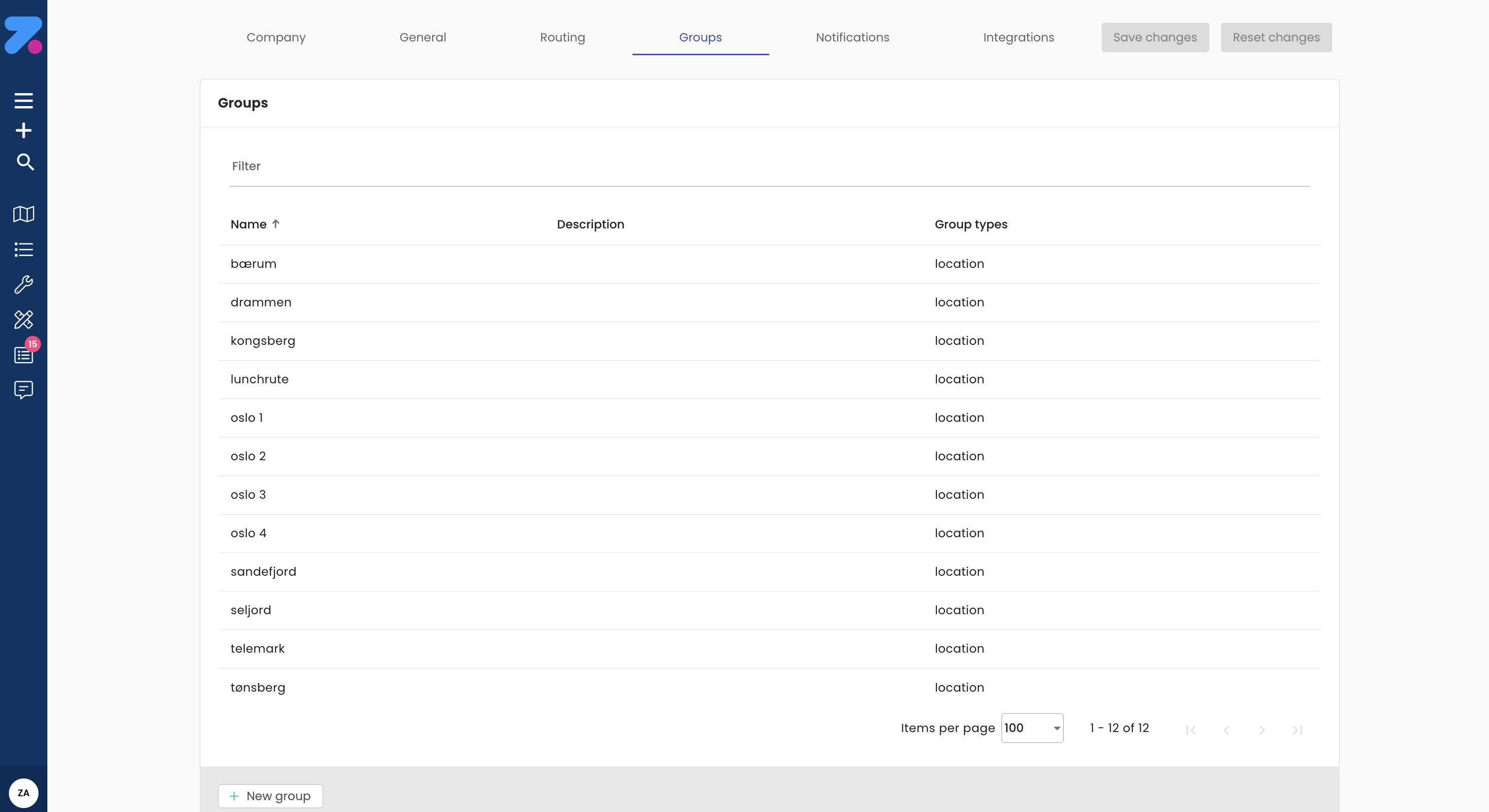Open the chat messages icon
Viewport: 1489px width, 812px height.
(24, 390)
